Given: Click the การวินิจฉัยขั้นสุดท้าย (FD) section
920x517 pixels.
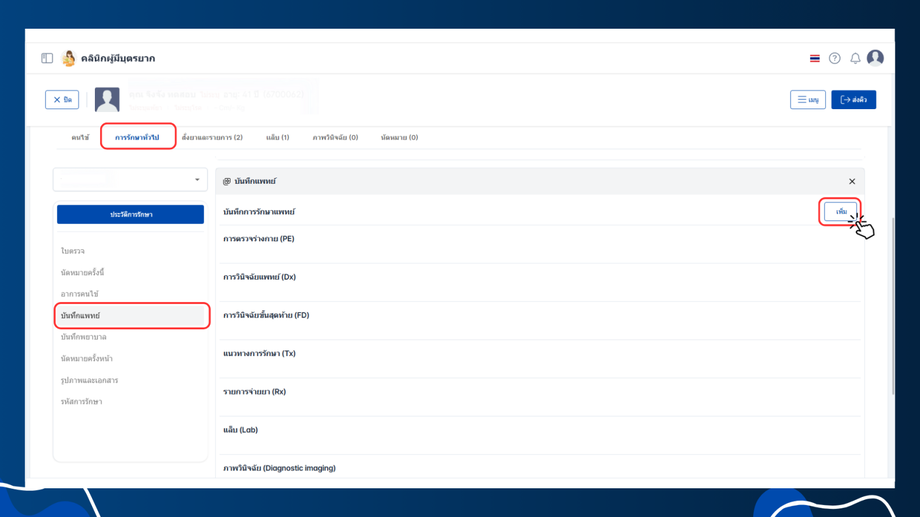Looking at the screenshot, I should (266, 315).
